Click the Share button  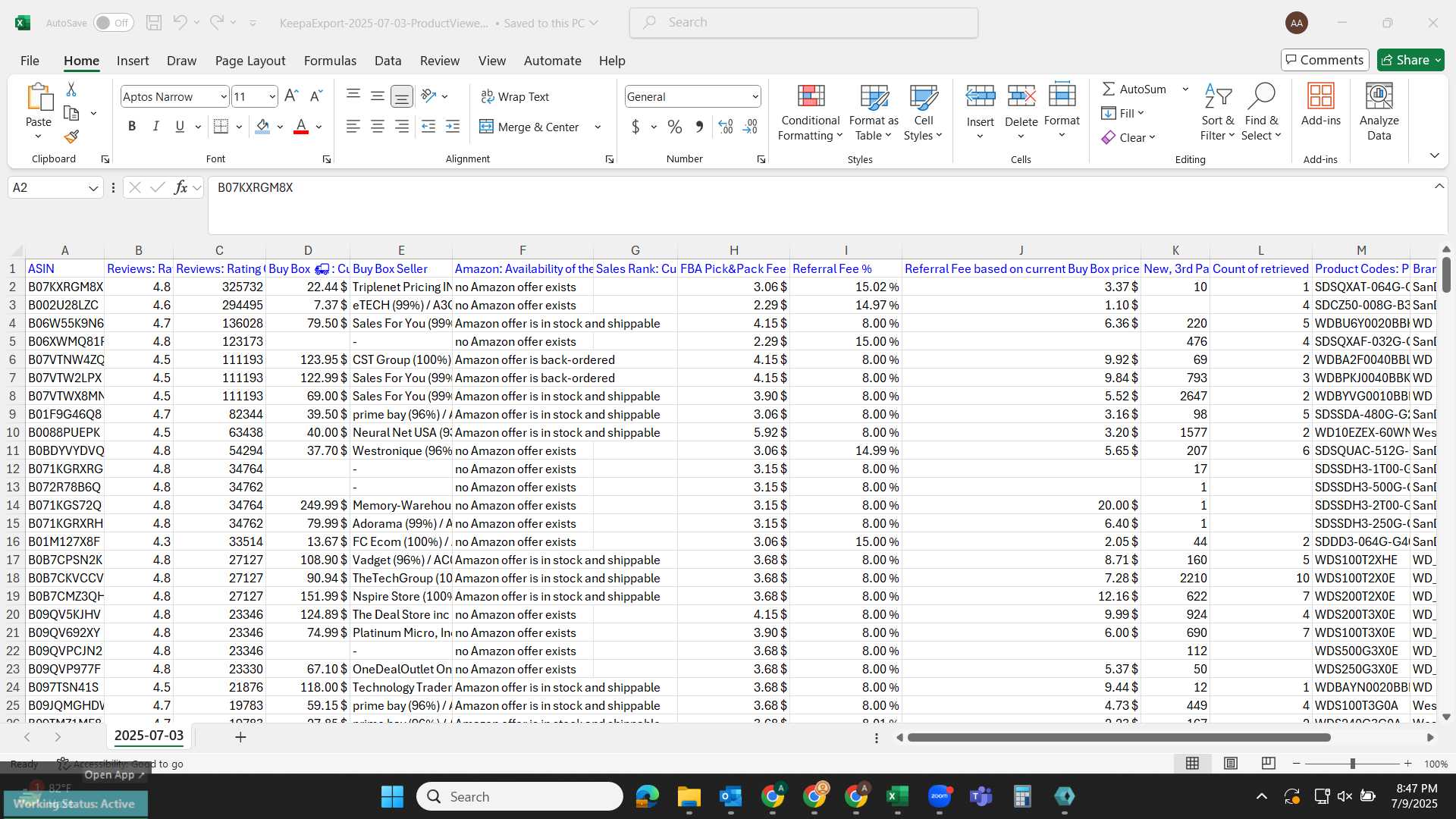pos(1410,60)
